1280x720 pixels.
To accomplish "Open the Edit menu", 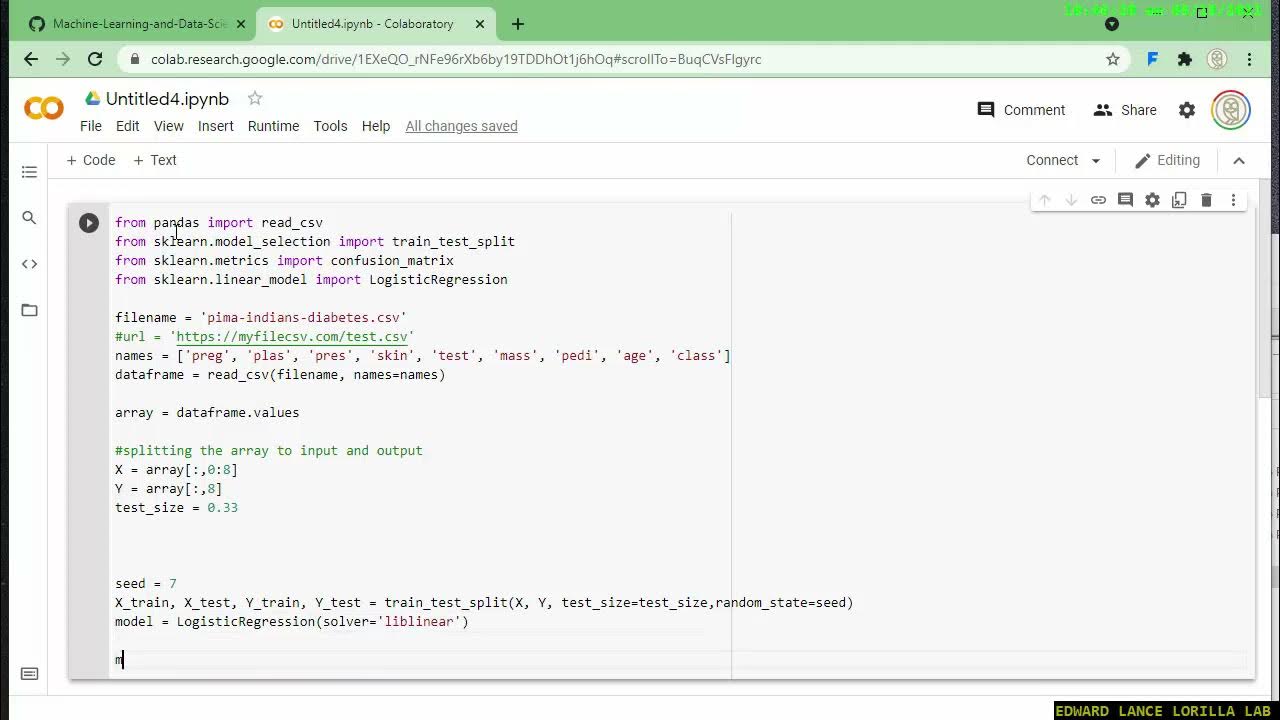I will point(127,126).
